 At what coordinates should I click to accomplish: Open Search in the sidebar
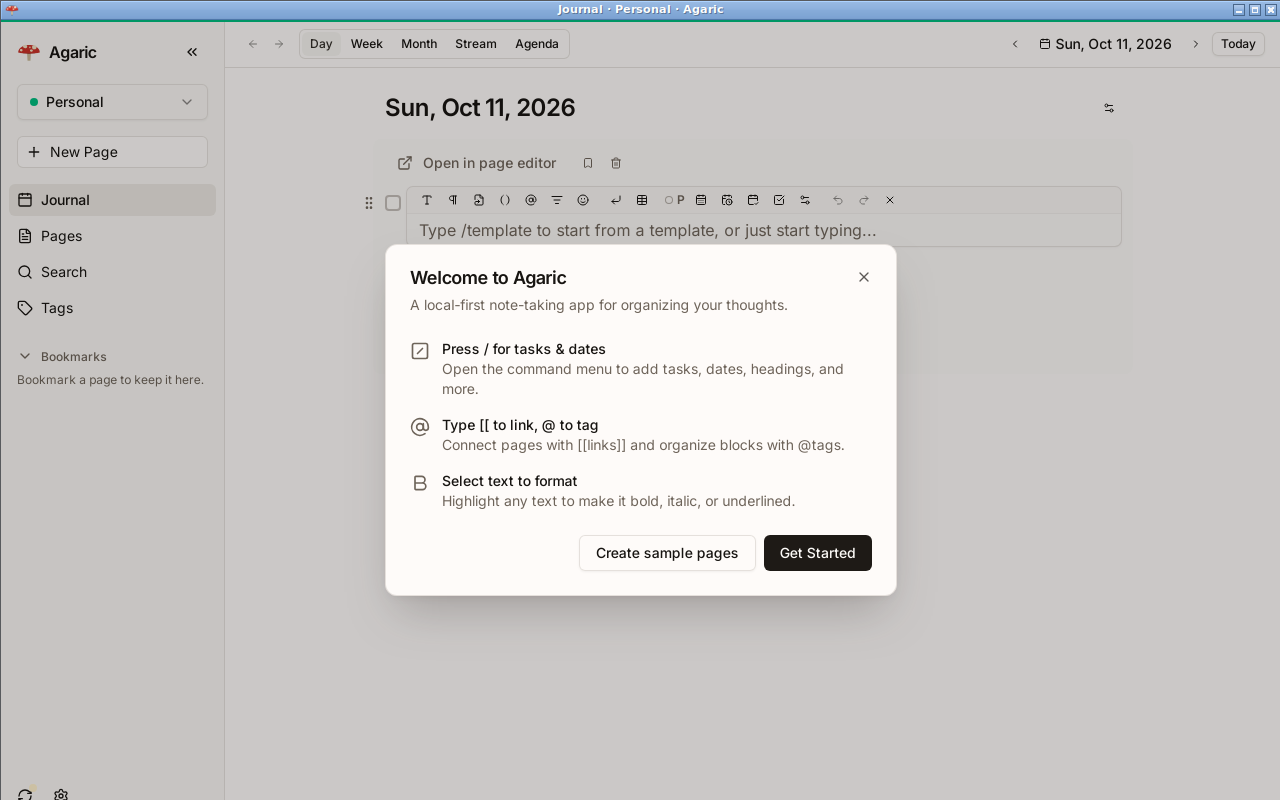112,272
